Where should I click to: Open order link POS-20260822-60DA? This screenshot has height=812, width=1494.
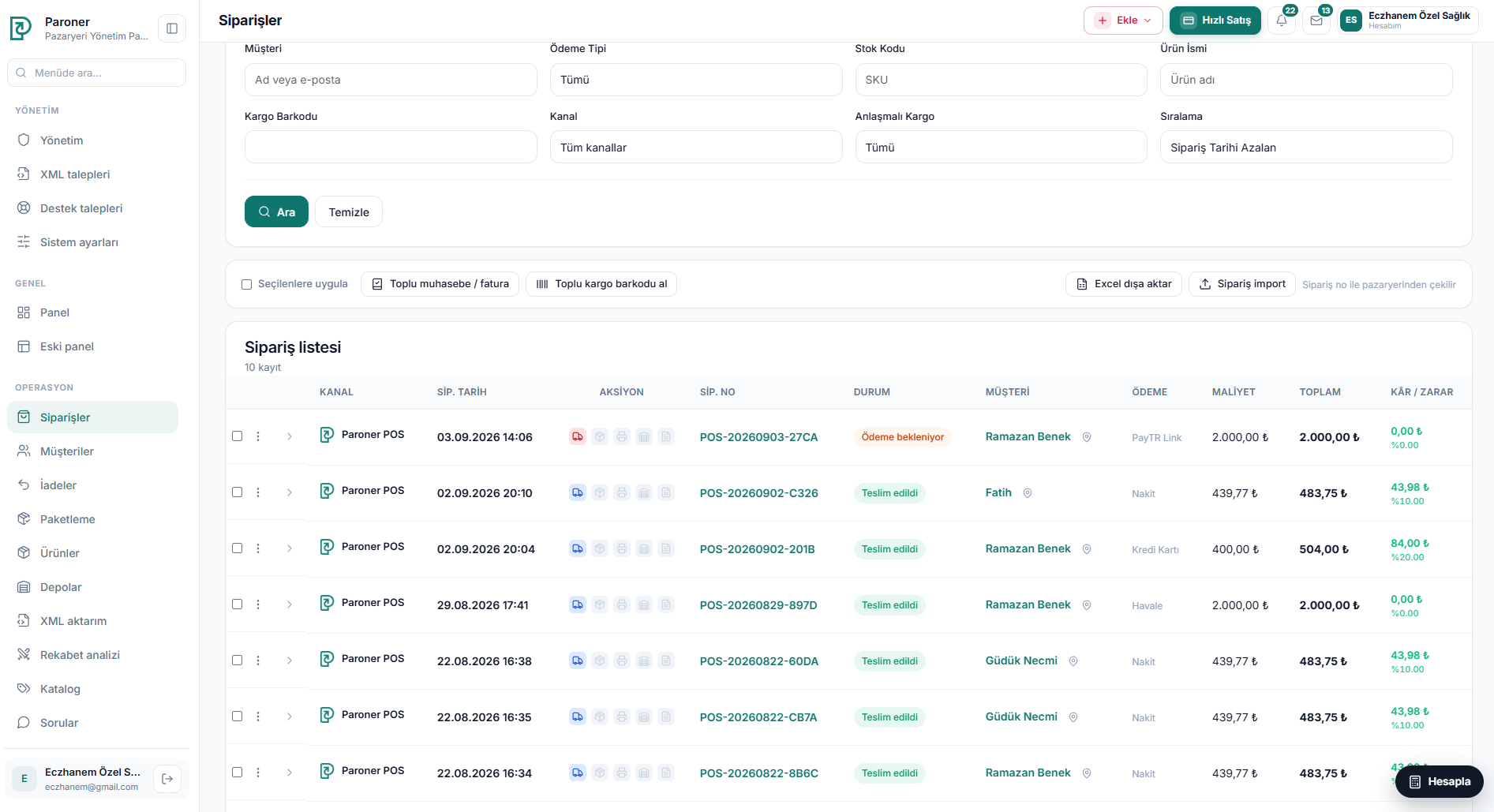point(759,661)
